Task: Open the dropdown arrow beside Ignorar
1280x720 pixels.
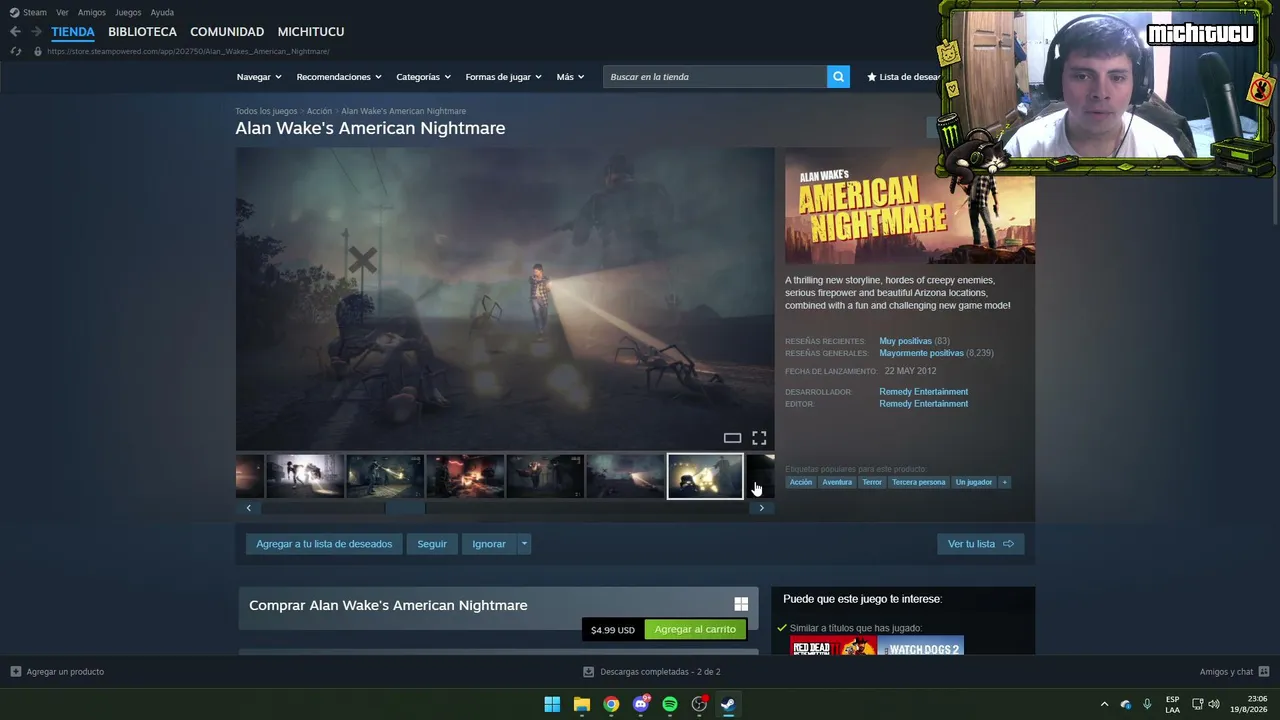Action: coord(524,544)
